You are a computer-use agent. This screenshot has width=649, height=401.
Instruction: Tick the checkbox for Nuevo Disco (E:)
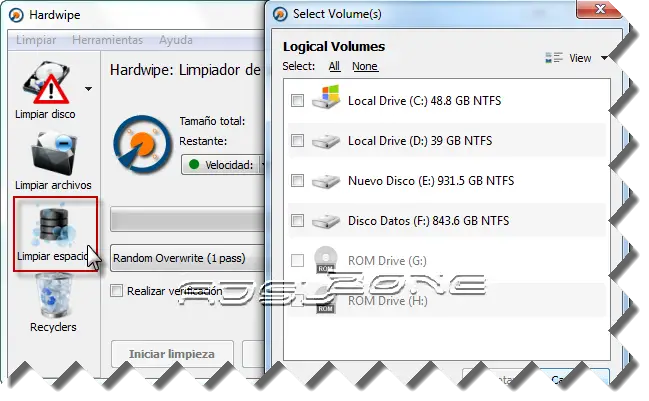(297, 180)
